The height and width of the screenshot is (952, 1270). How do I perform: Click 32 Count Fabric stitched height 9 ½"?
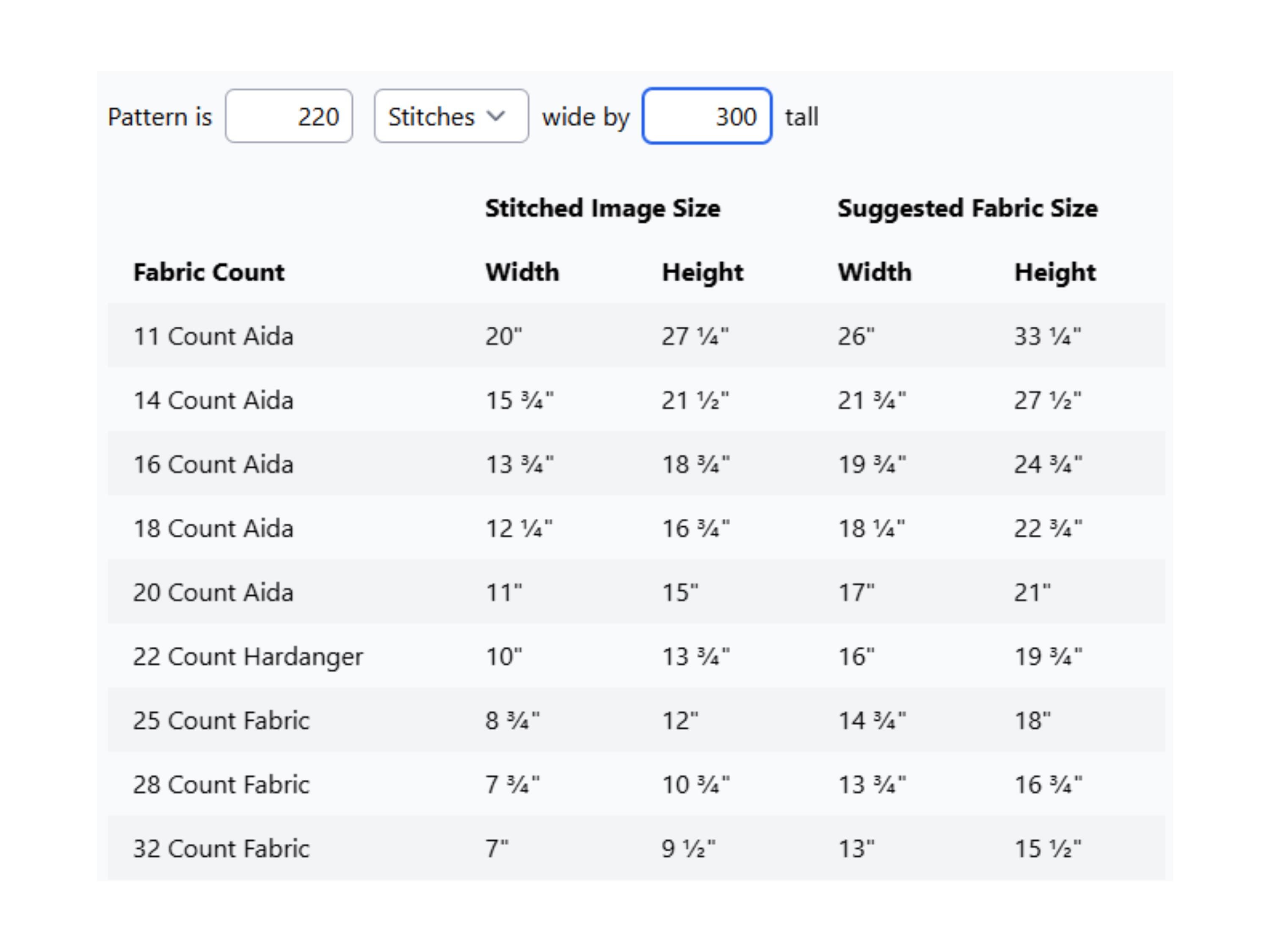(688, 849)
